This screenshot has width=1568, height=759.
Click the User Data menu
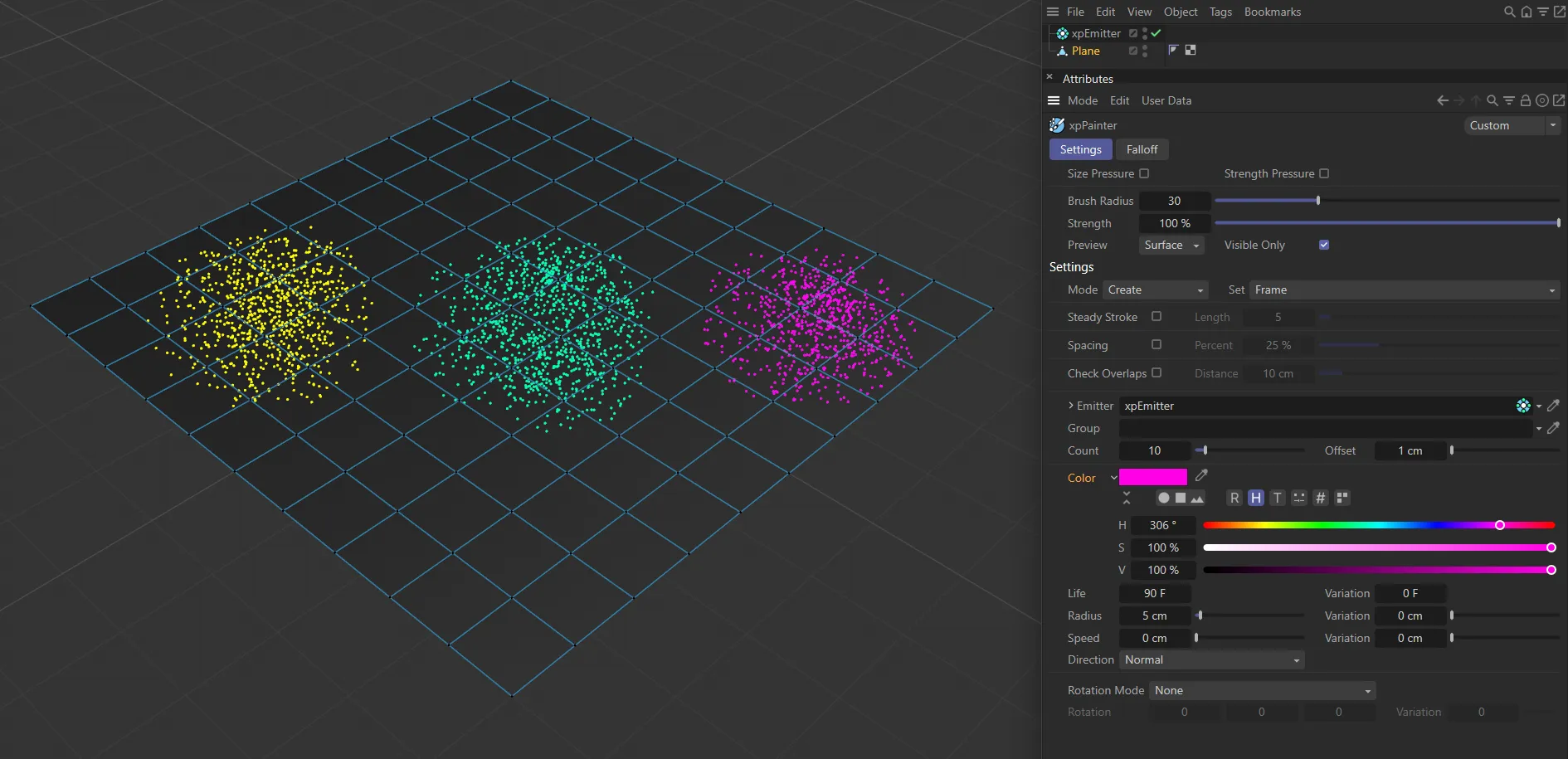pyautogui.click(x=1166, y=100)
